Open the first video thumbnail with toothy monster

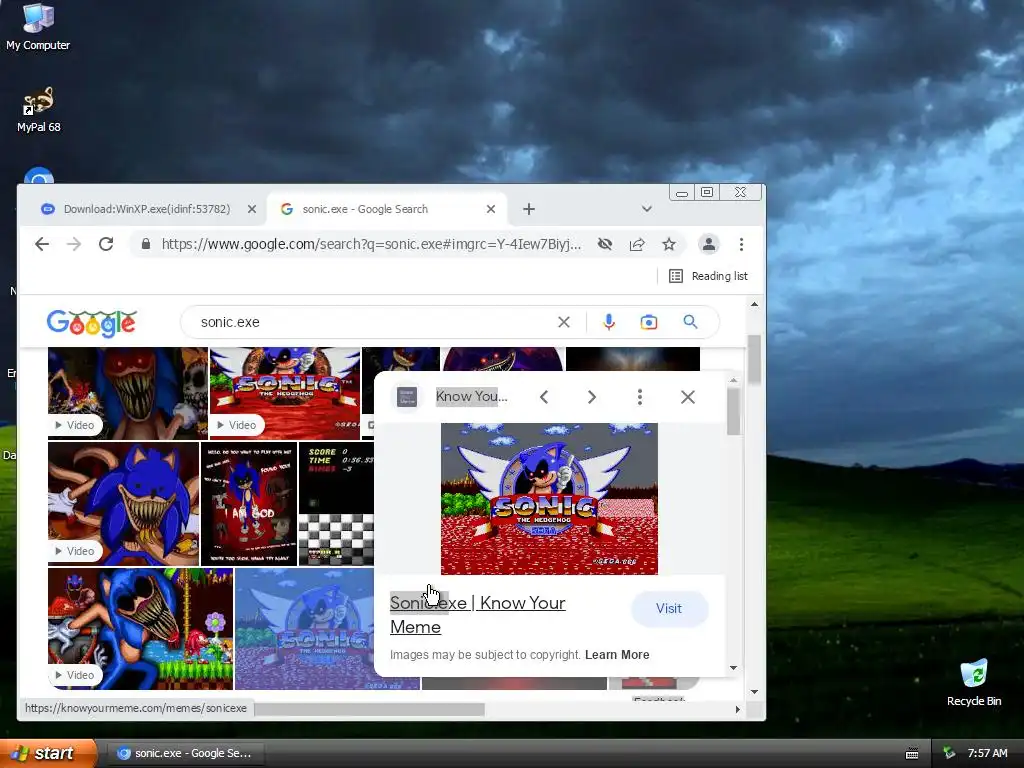pyautogui.click(x=127, y=392)
